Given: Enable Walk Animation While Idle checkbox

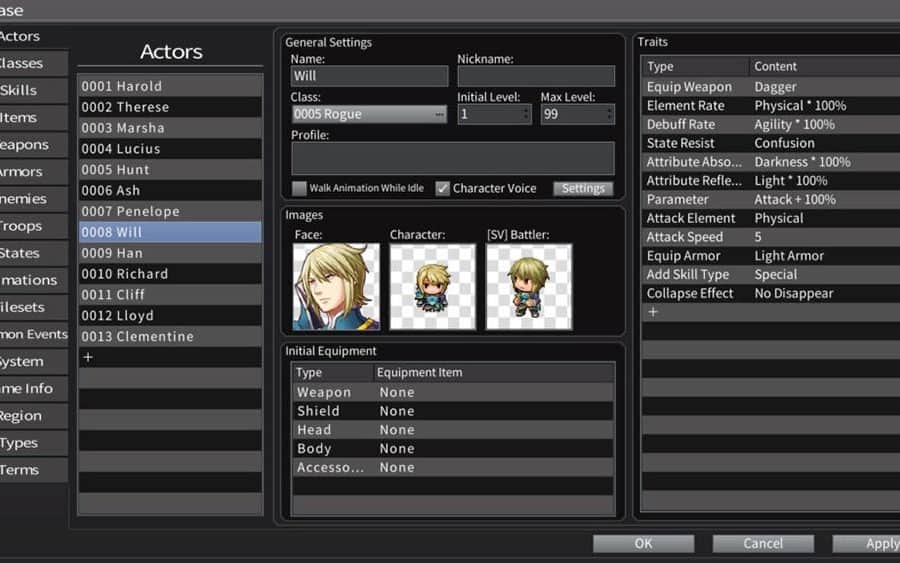Looking at the screenshot, I should click(x=299, y=188).
